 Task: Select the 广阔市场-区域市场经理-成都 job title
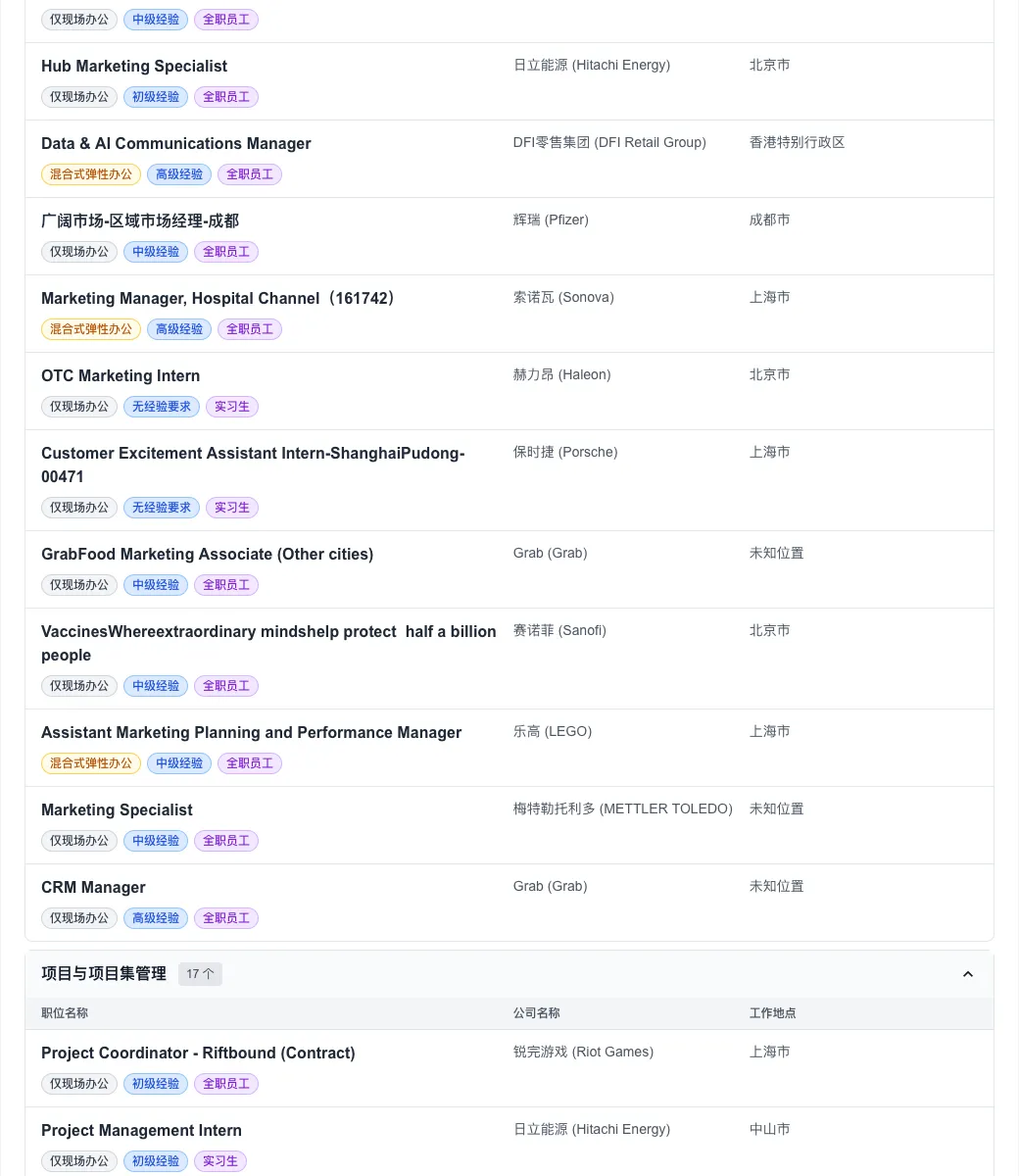click(x=140, y=220)
